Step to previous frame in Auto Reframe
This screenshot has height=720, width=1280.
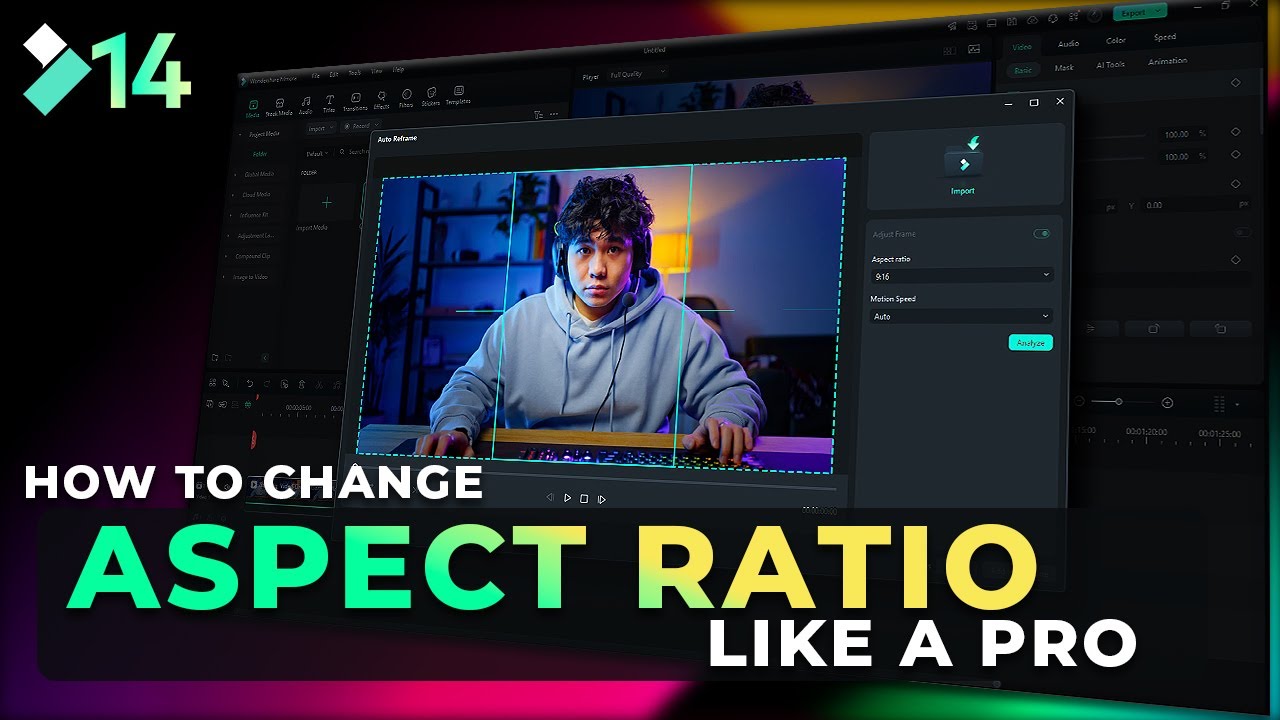549,497
